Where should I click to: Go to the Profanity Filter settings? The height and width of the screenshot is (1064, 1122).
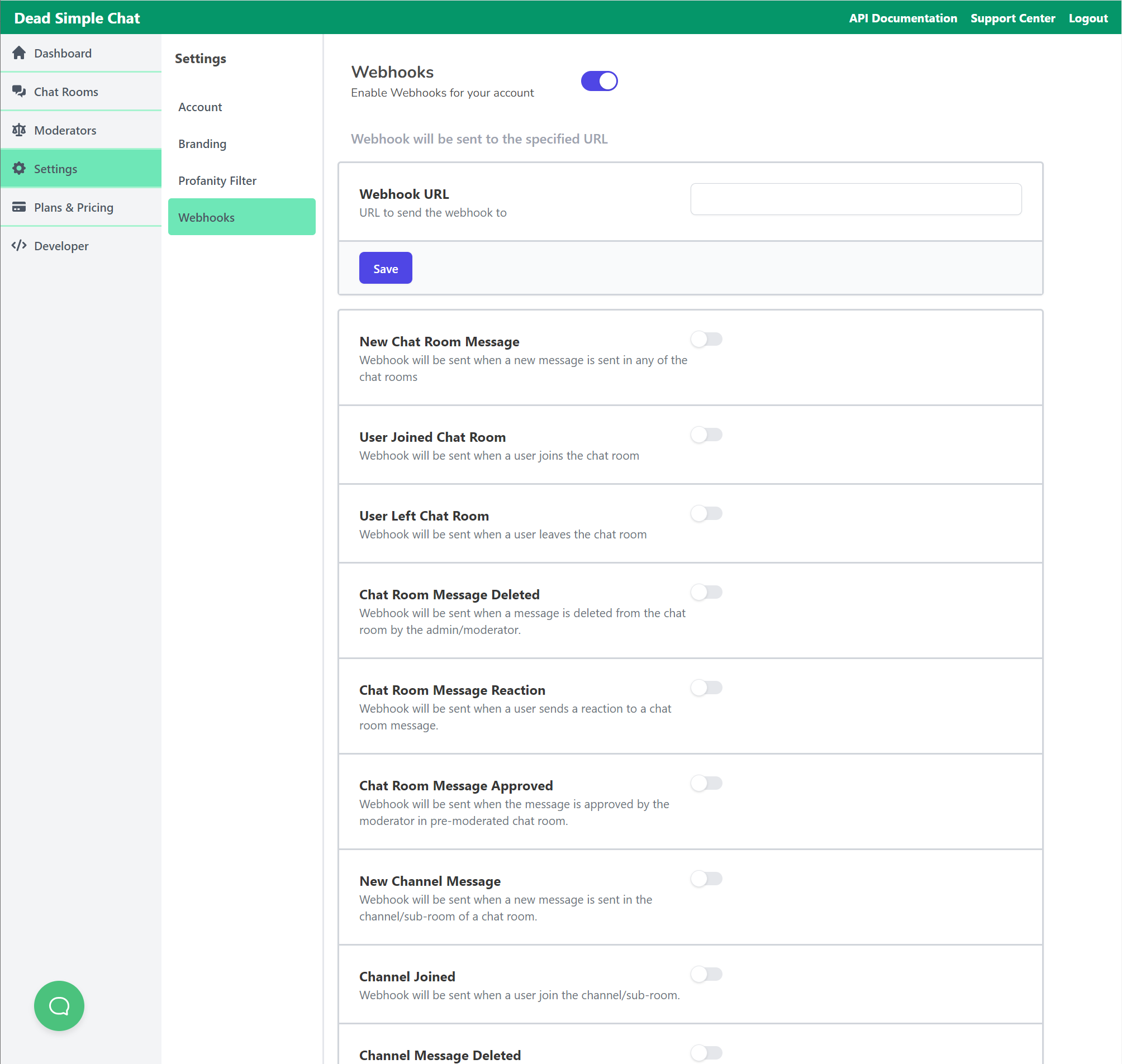217,180
